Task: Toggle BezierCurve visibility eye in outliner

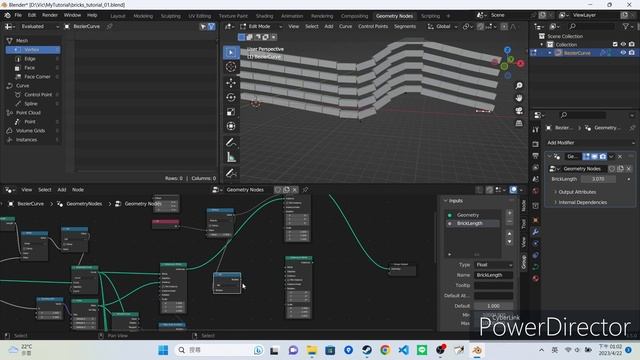Action: click(623, 53)
